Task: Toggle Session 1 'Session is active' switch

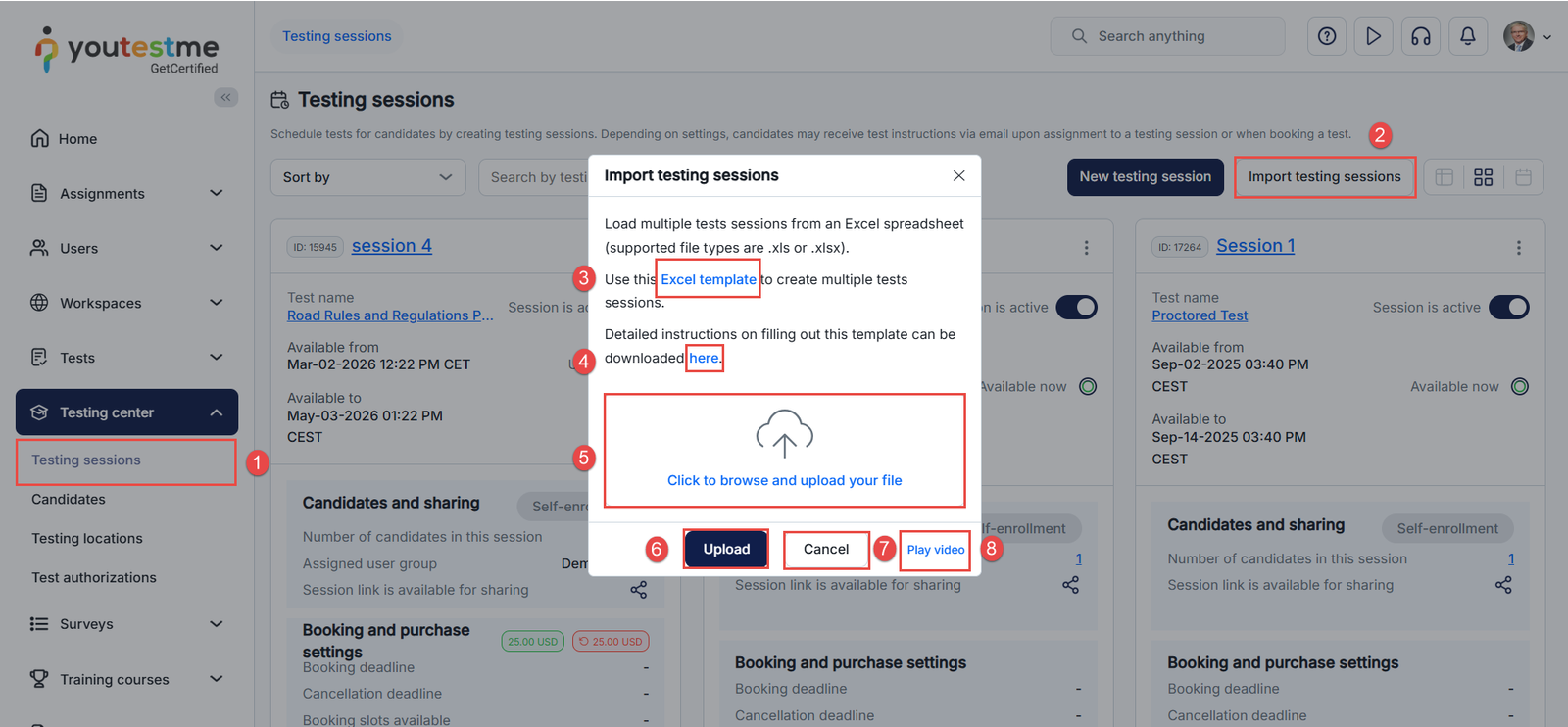Action: [1508, 308]
